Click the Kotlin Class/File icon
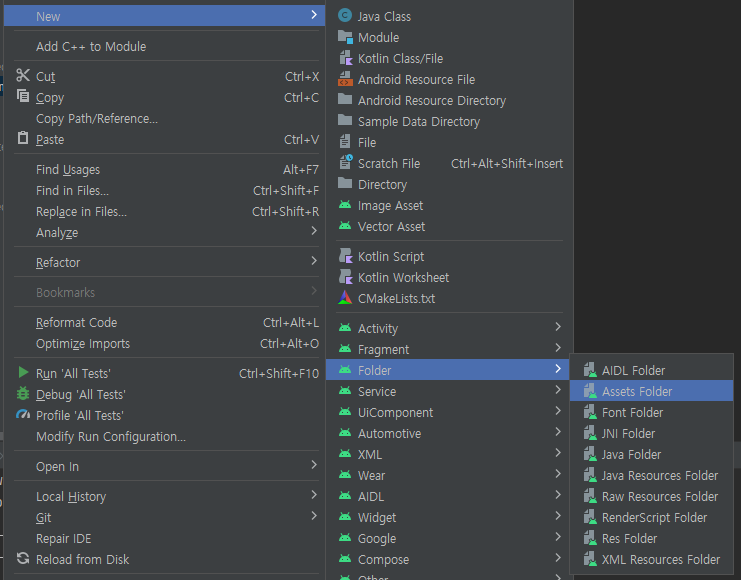This screenshot has height=580, width=741. coord(345,58)
